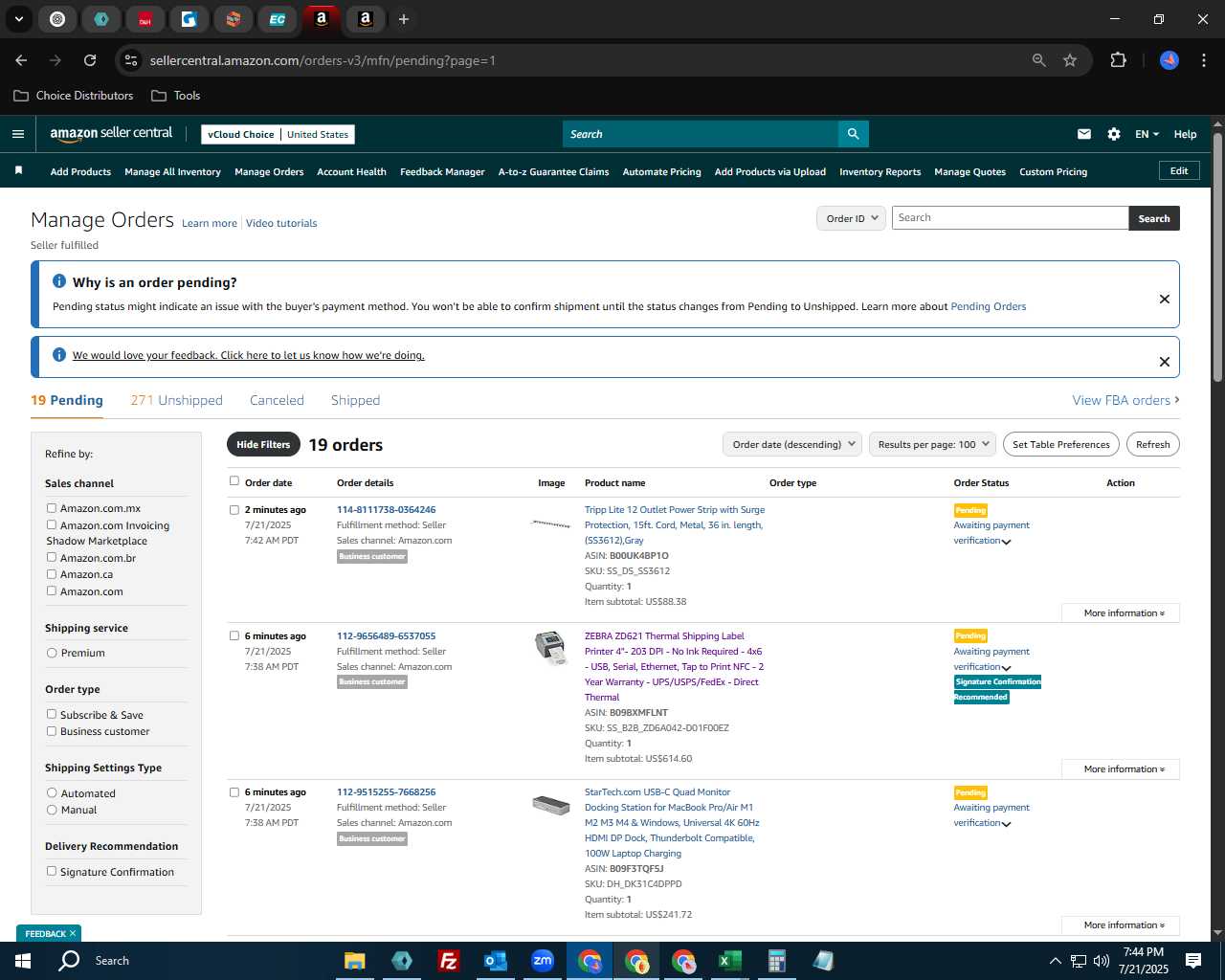Open Calculator from the taskbar
This screenshot has width=1225, height=980.
click(776, 961)
